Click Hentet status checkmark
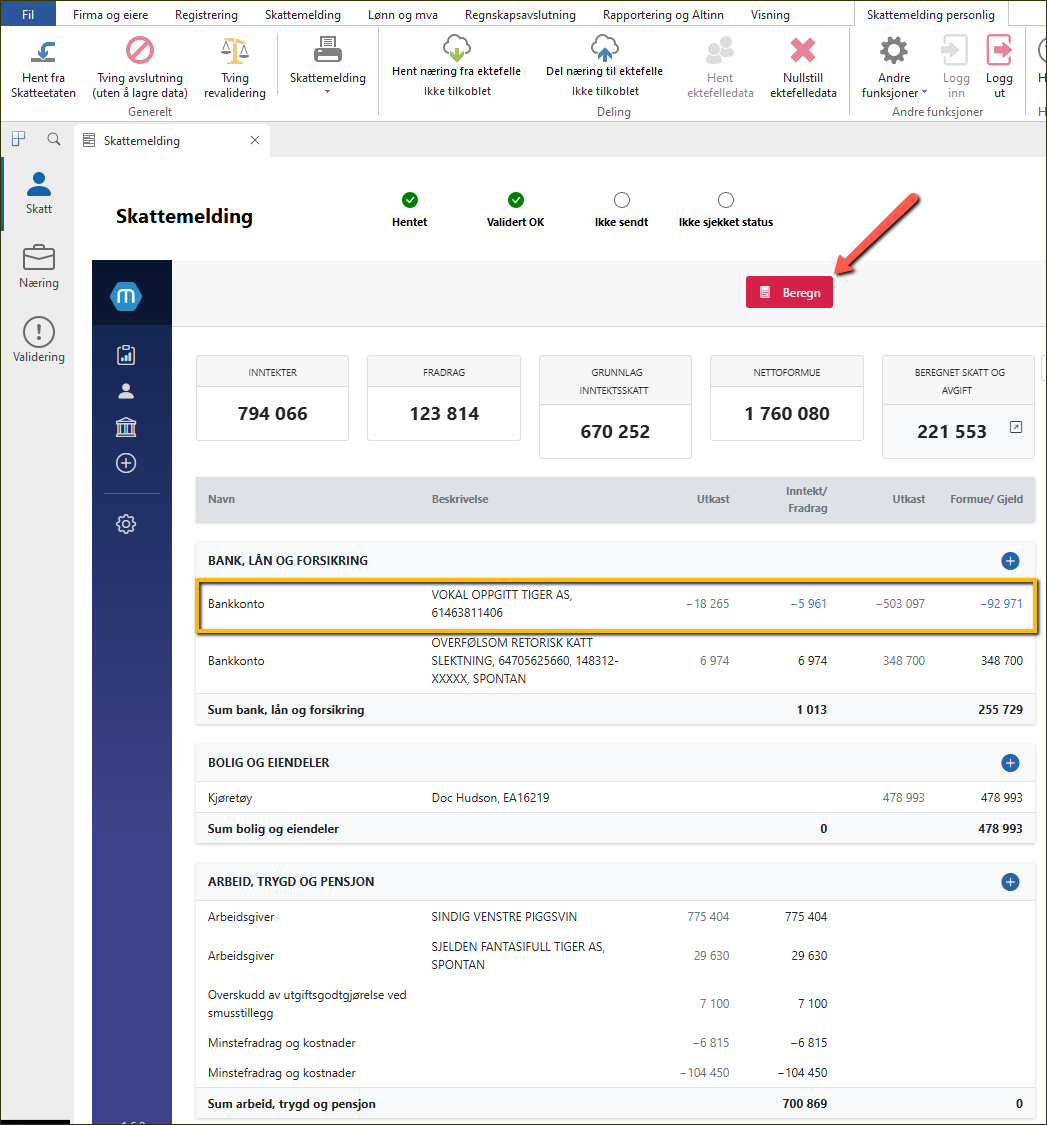 (x=410, y=199)
